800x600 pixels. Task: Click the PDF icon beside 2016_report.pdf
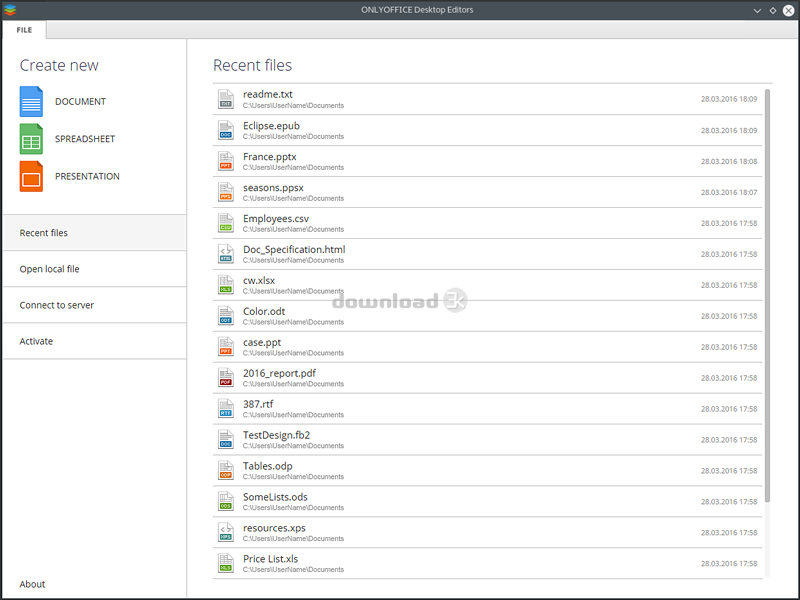click(x=226, y=378)
